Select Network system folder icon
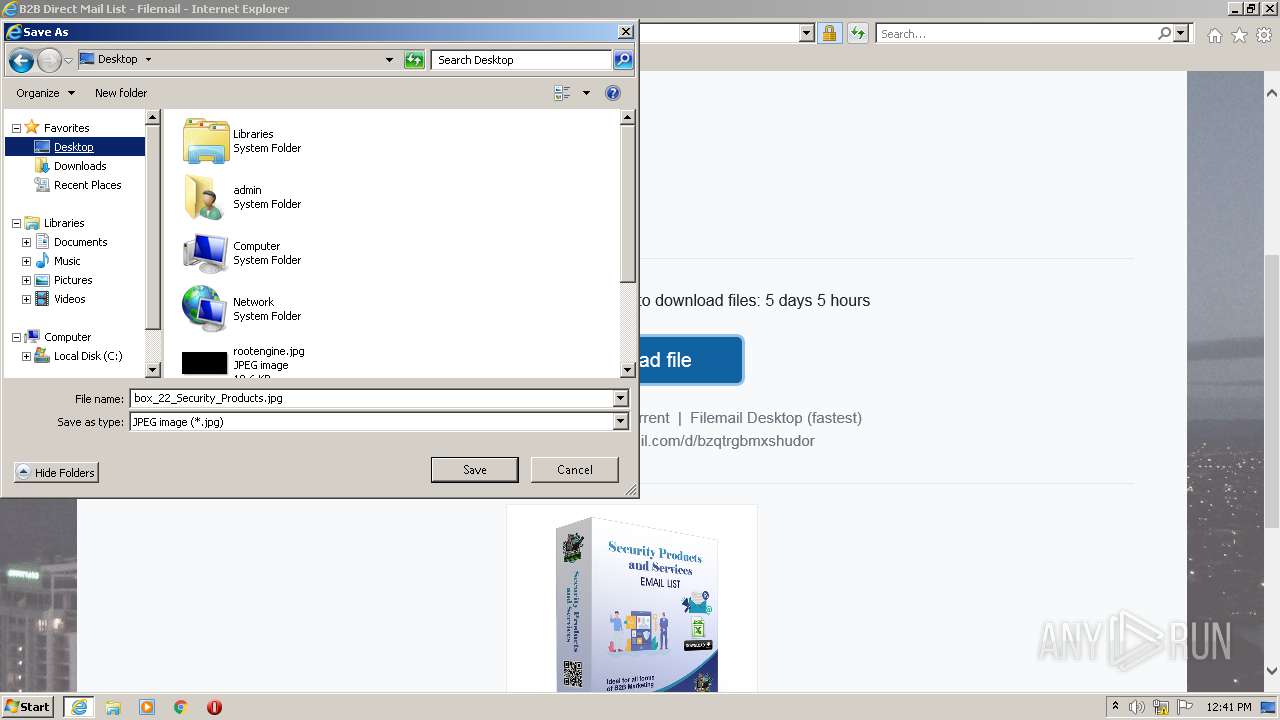The width and height of the screenshot is (1280, 720). point(206,309)
